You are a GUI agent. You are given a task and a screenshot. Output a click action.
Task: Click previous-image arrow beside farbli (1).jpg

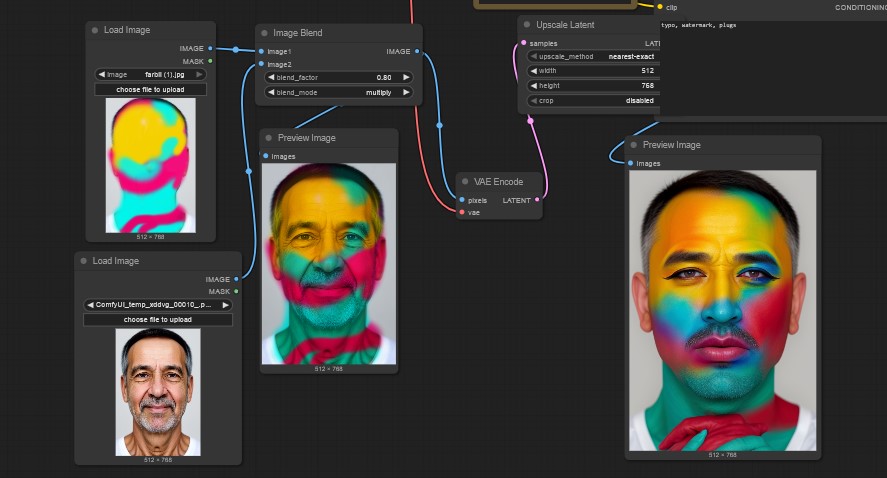101,75
